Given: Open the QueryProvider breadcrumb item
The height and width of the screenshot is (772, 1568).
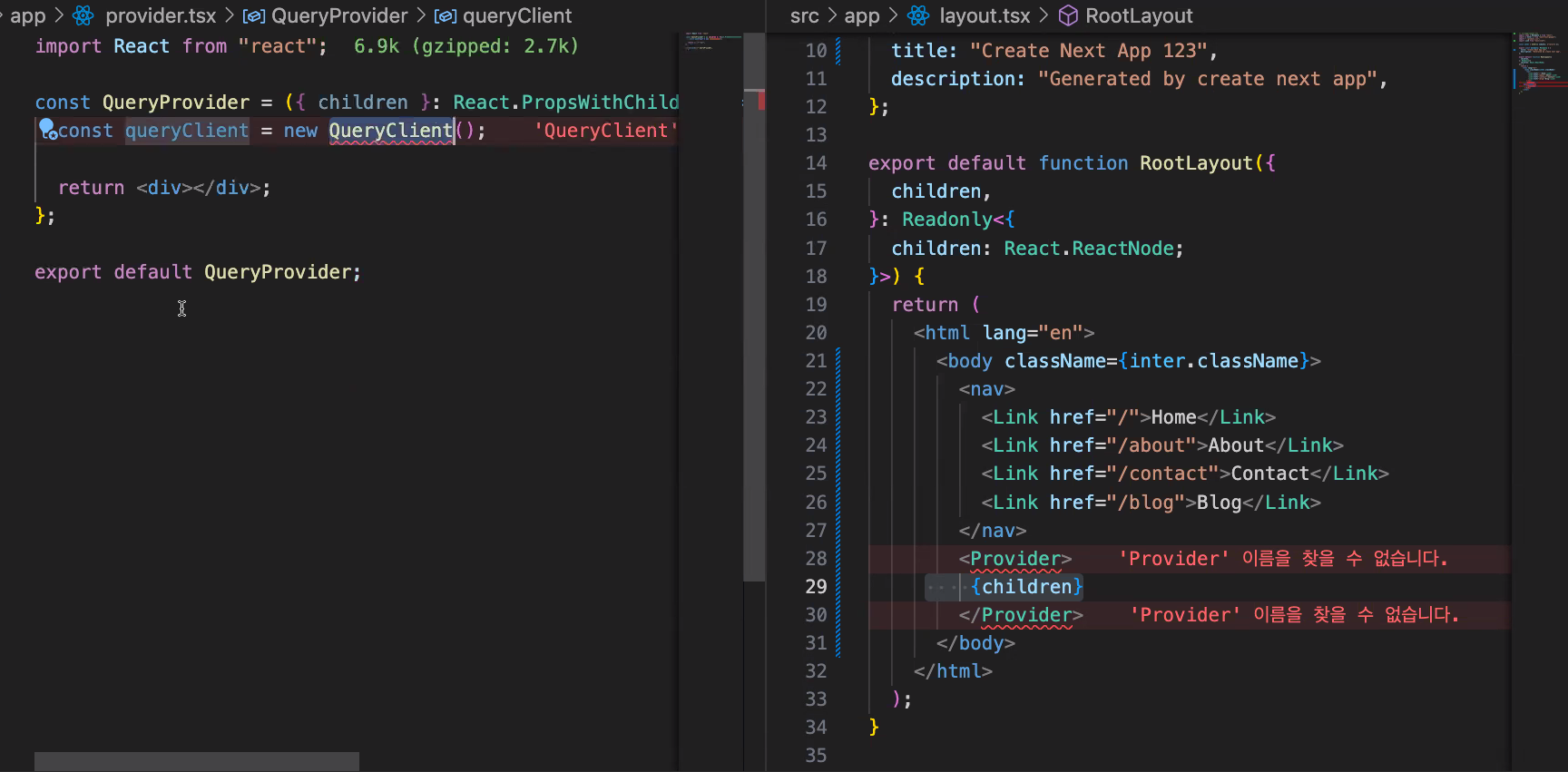Looking at the screenshot, I should (x=339, y=15).
